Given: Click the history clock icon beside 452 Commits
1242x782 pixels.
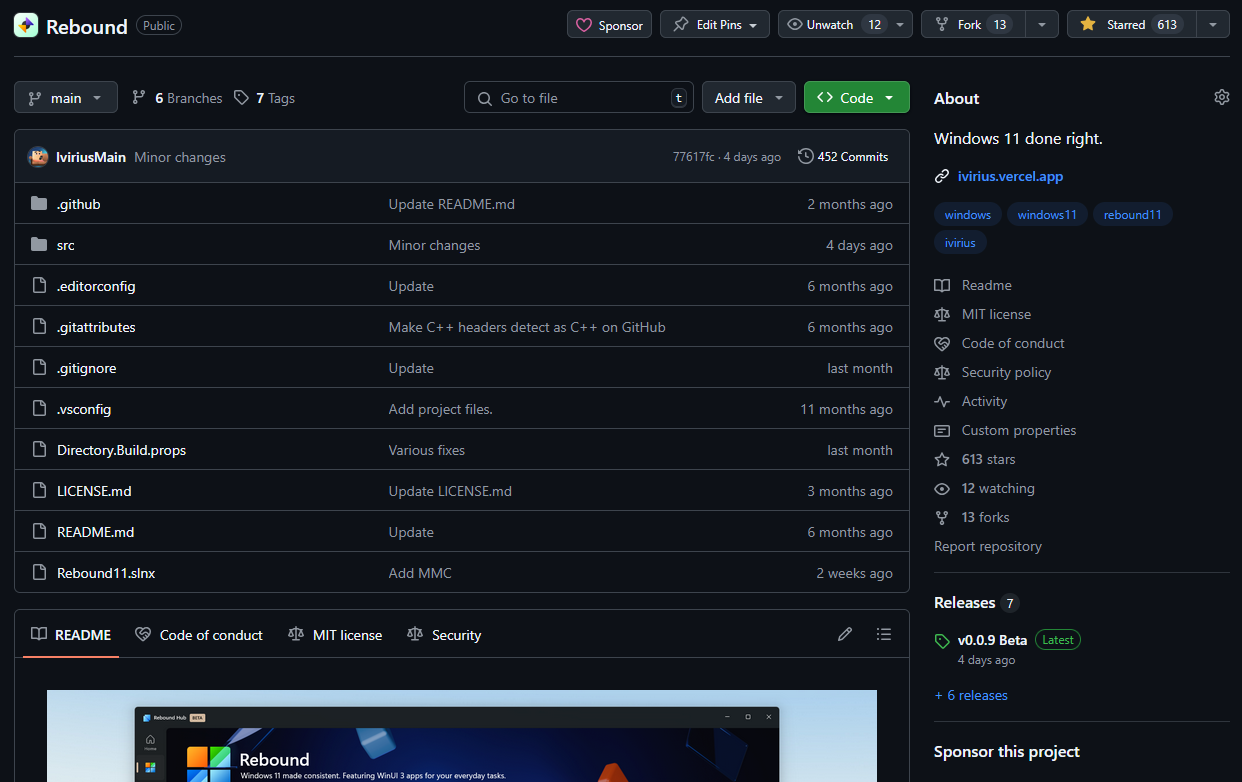Looking at the screenshot, I should point(806,157).
